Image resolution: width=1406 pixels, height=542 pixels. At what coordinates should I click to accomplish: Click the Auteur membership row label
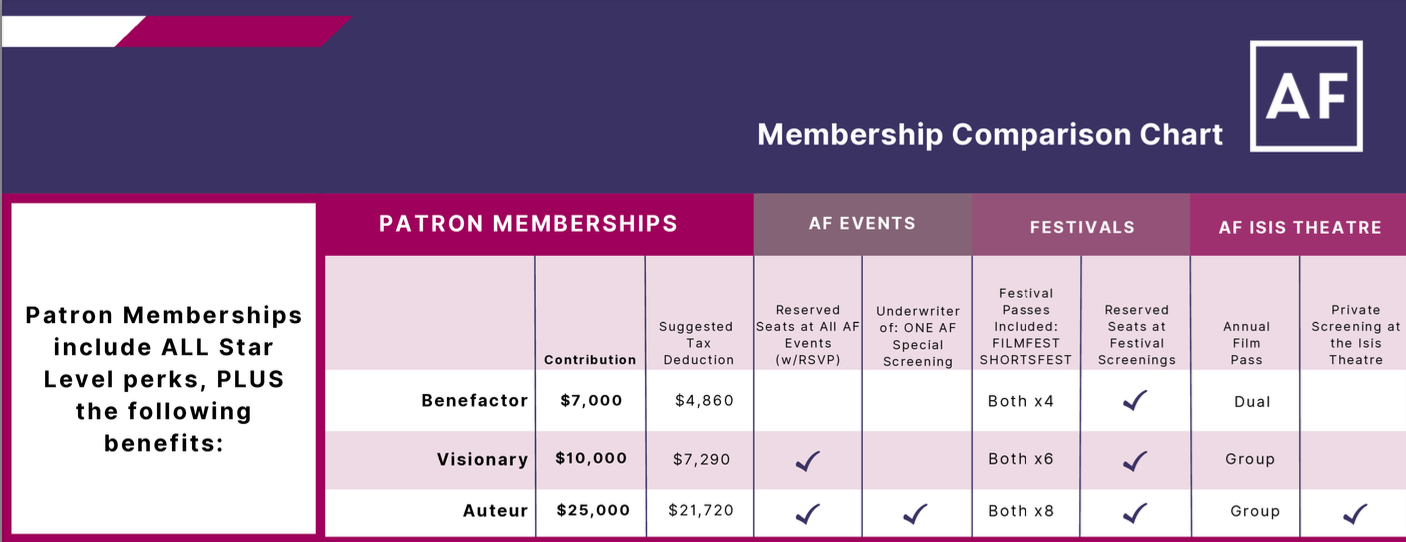(495, 511)
